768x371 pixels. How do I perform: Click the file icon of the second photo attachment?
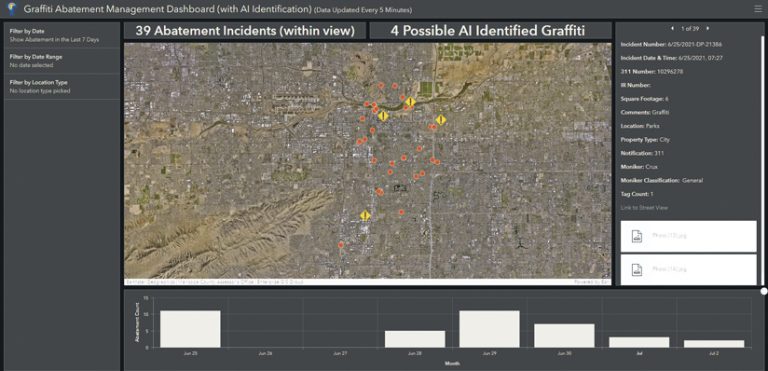tap(637, 269)
